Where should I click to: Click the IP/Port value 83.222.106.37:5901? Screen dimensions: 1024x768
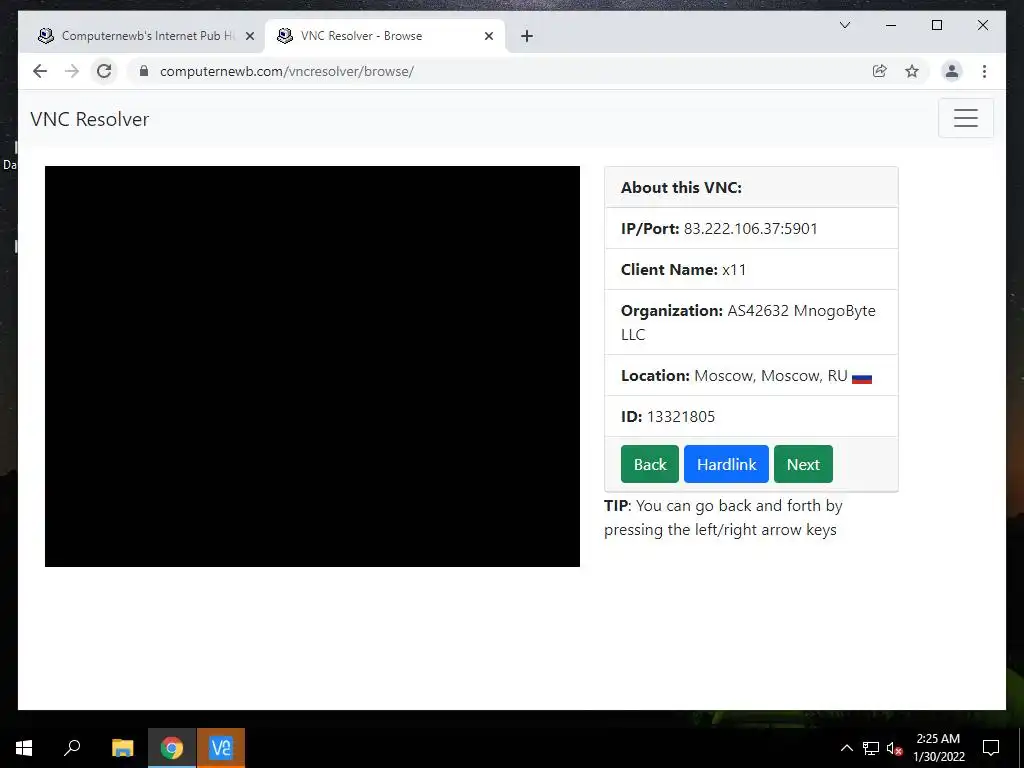tap(750, 229)
